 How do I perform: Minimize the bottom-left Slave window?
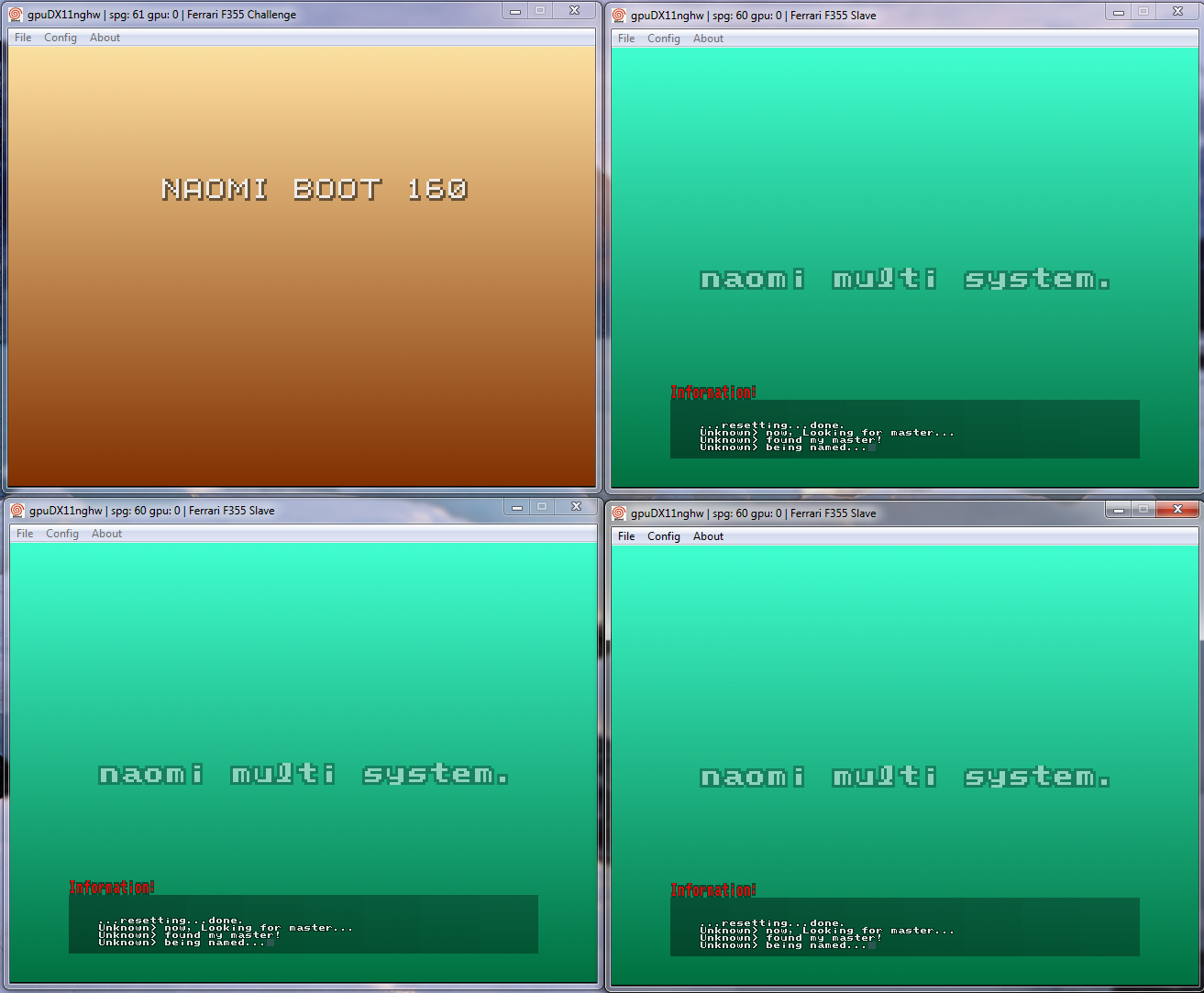click(x=517, y=507)
